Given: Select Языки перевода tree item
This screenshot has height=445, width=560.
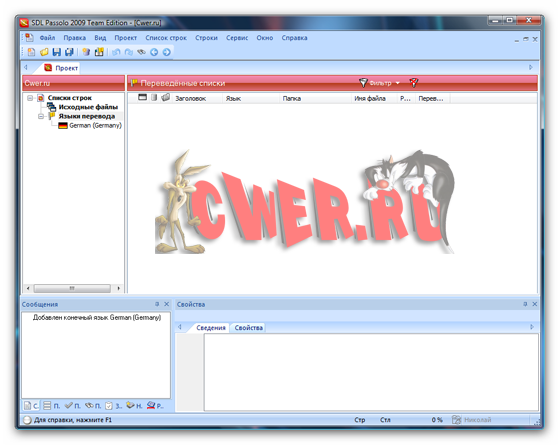Looking at the screenshot, I should point(87,116).
